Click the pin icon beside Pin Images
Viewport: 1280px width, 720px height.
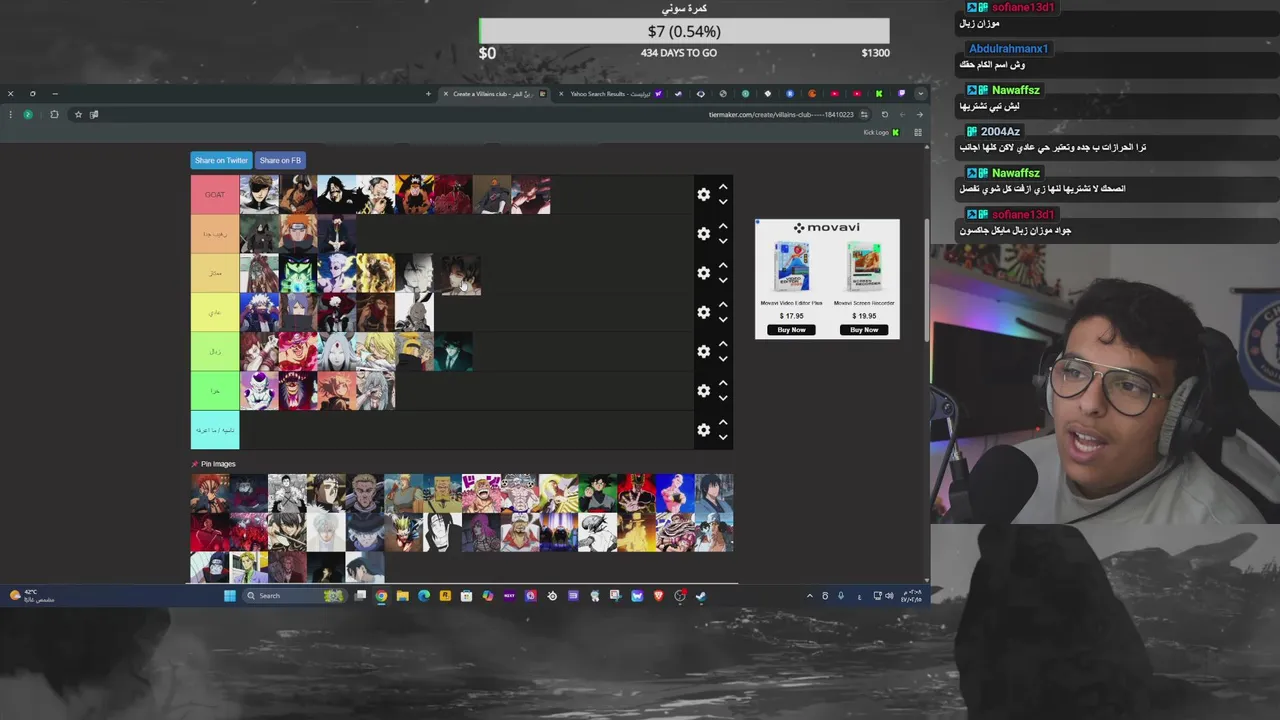pyautogui.click(x=195, y=464)
